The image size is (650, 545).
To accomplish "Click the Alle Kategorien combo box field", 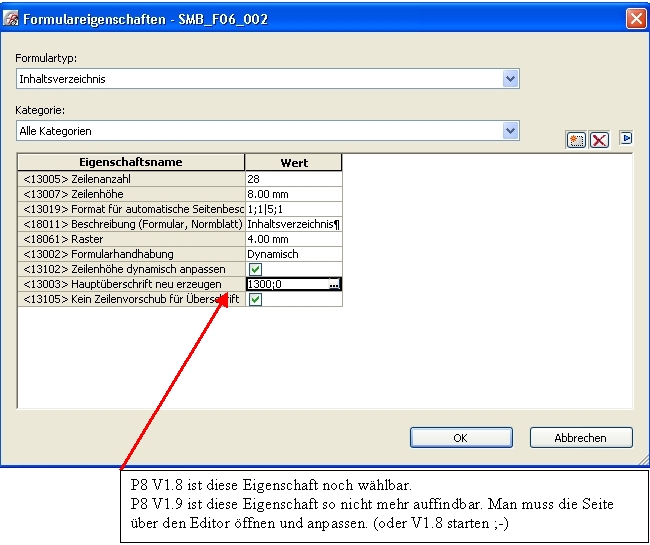I will pyautogui.click(x=267, y=131).
